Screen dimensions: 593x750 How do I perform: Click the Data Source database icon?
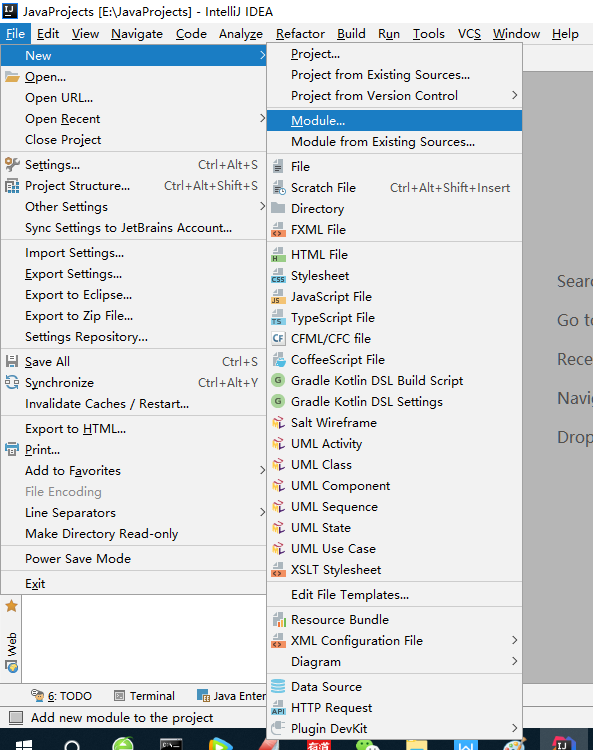pyautogui.click(x=278, y=686)
